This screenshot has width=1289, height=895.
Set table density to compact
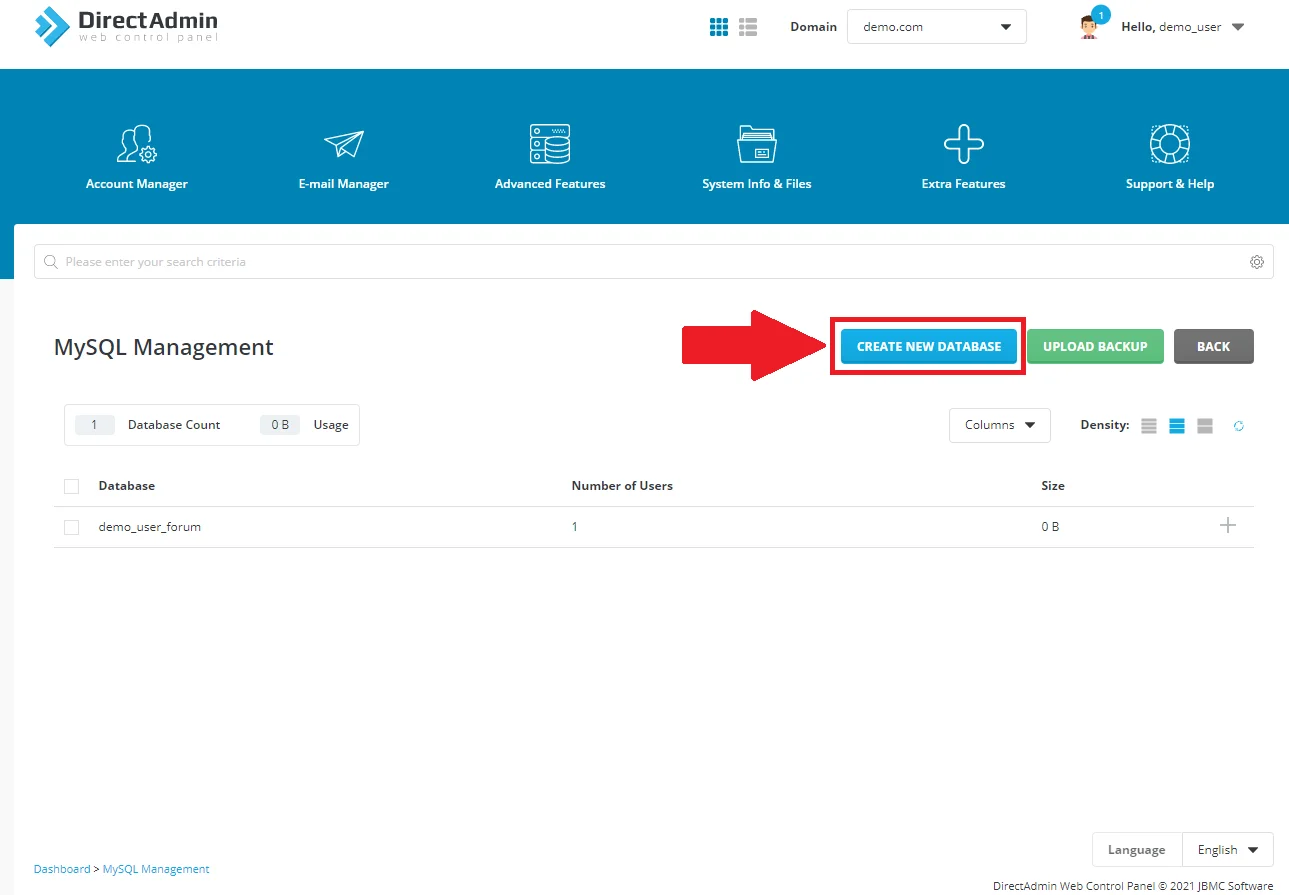point(1149,426)
